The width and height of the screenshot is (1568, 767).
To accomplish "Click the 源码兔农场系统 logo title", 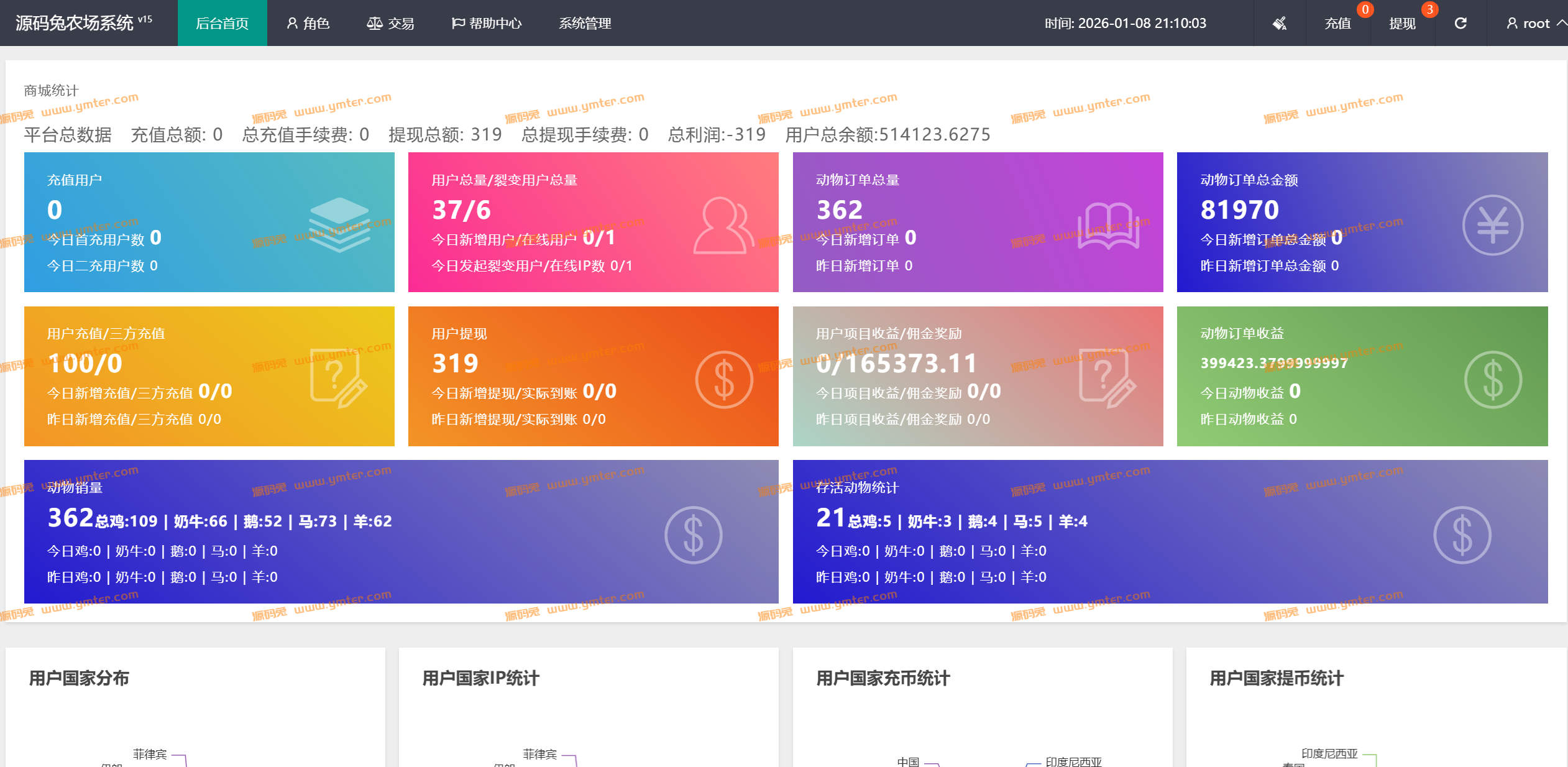I will [x=75, y=24].
